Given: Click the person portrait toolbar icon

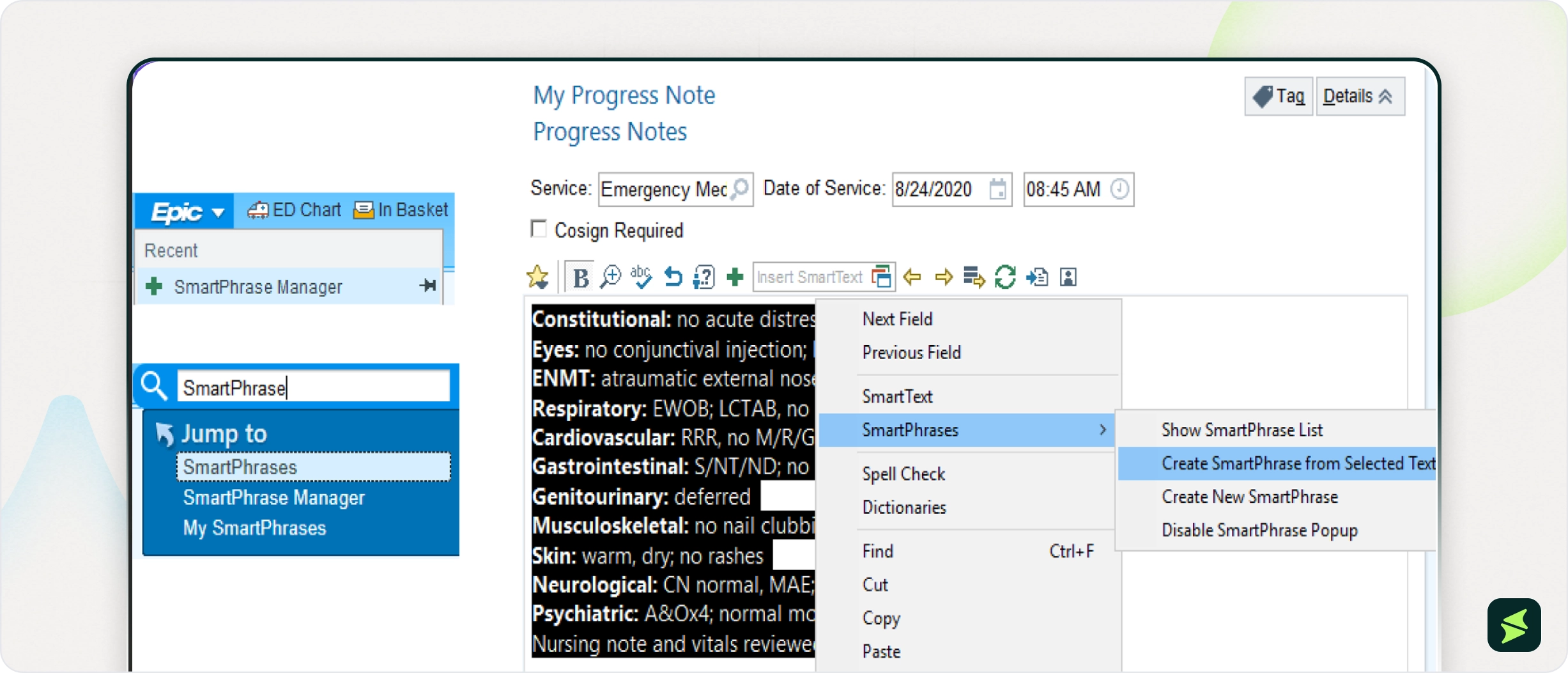Looking at the screenshot, I should [1068, 277].
